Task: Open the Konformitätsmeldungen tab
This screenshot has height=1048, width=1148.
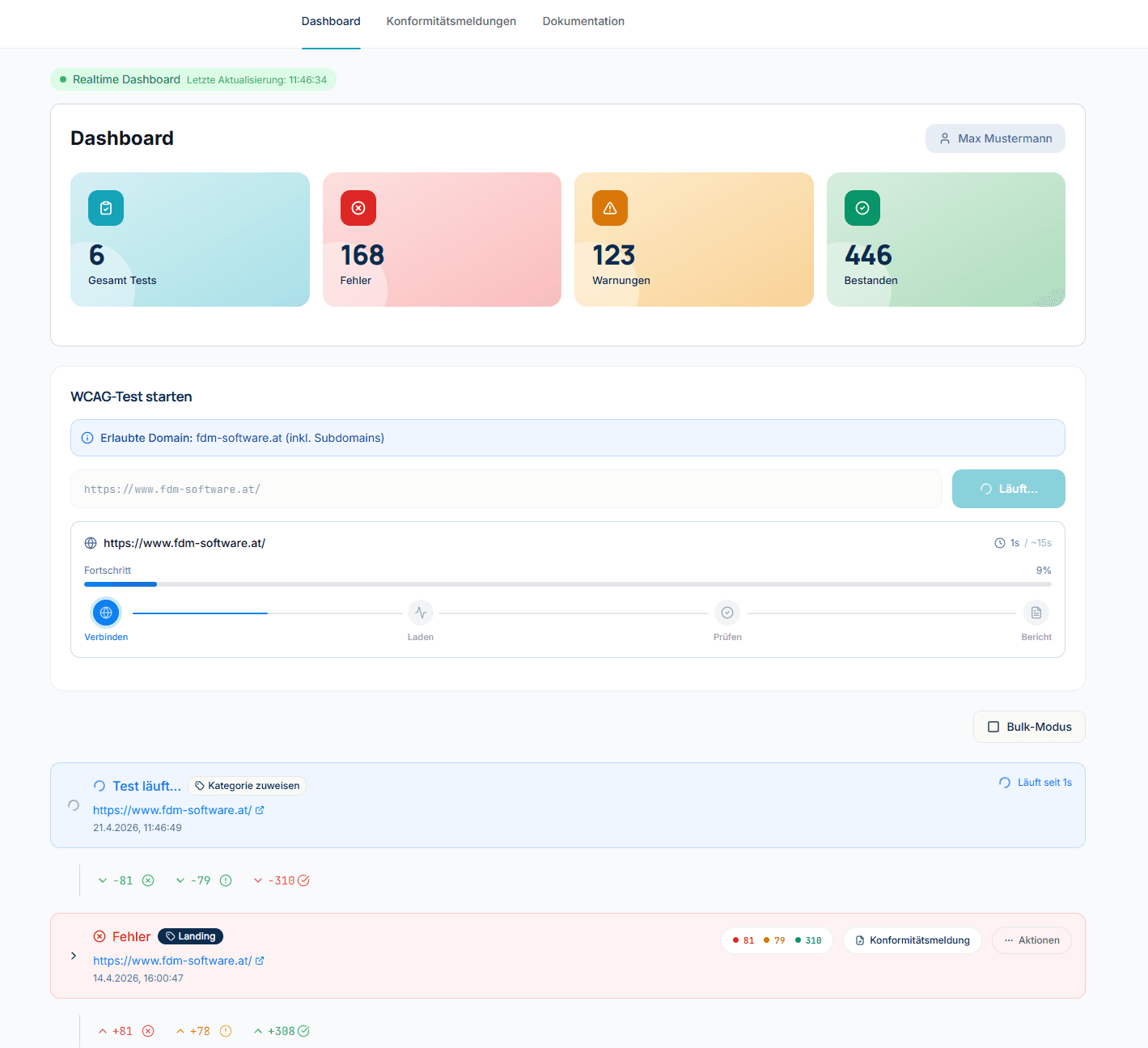Action: coord(451,21)
